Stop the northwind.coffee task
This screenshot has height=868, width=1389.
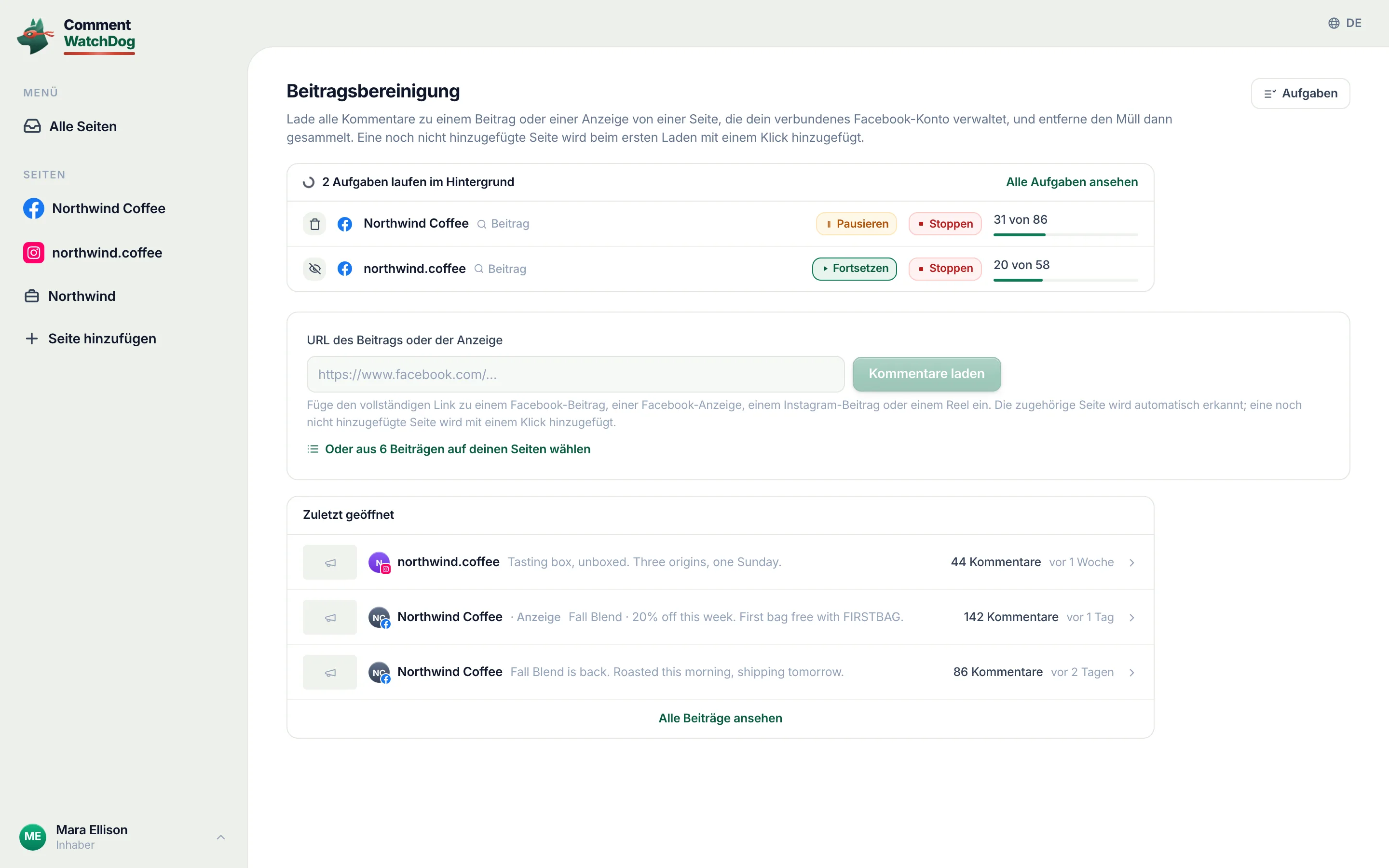[x=945, y=269]
